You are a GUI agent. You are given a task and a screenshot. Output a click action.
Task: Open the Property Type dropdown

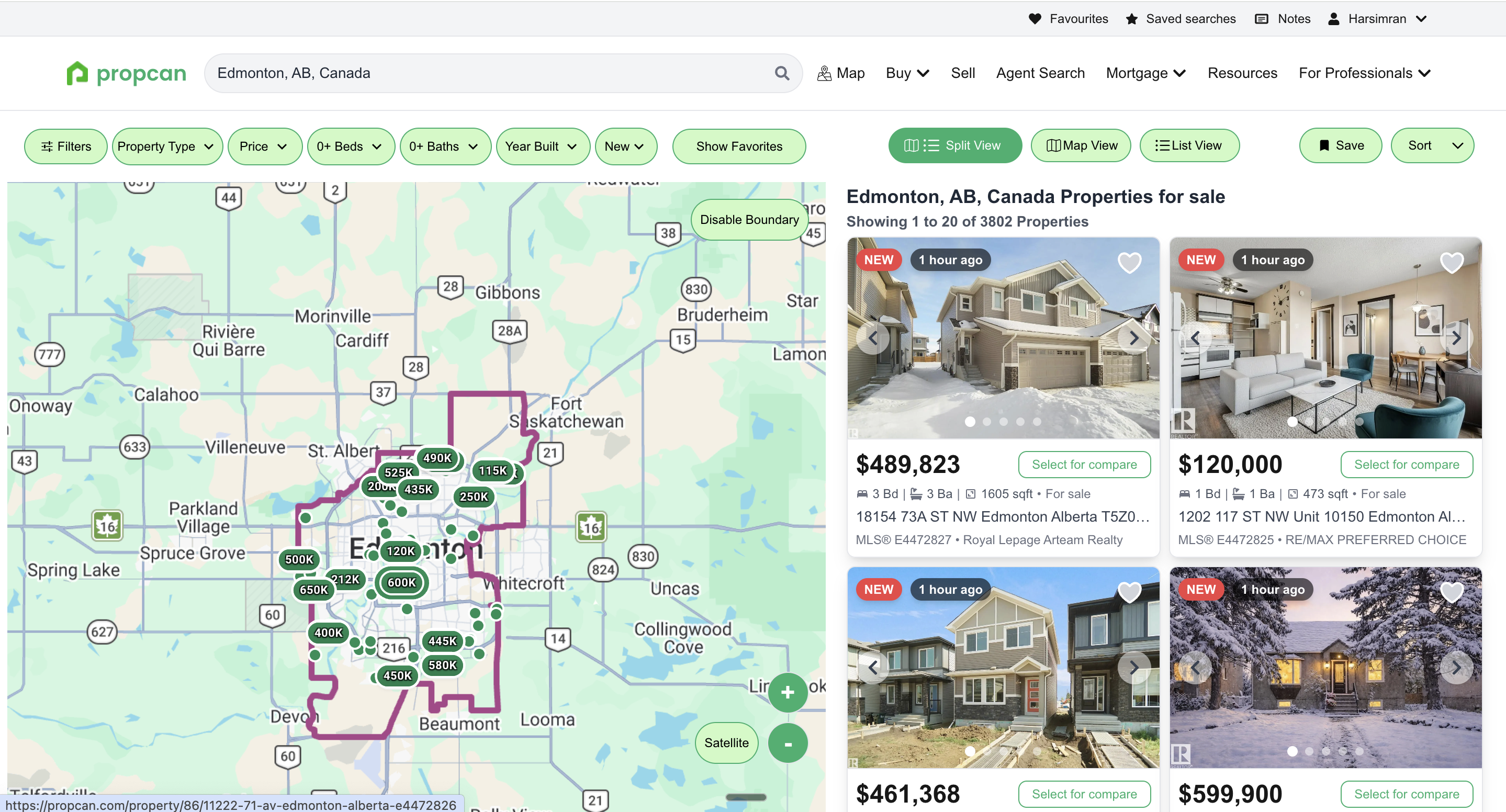(167, 146)
